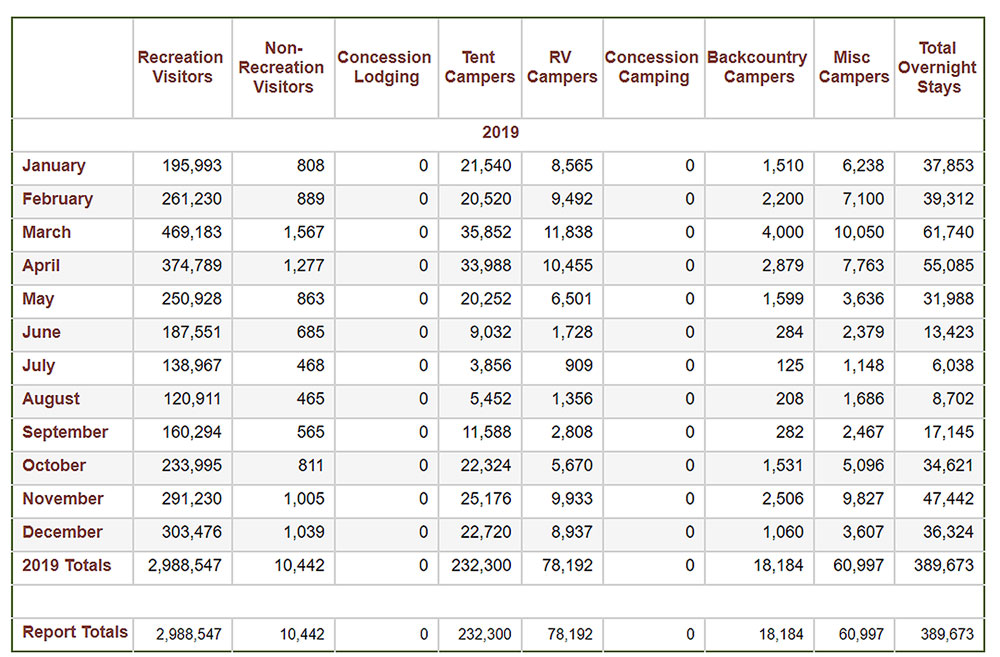The height and width of the screenshot is (657, 1000).
Task: Click the January row label
Action: point(54,166)
